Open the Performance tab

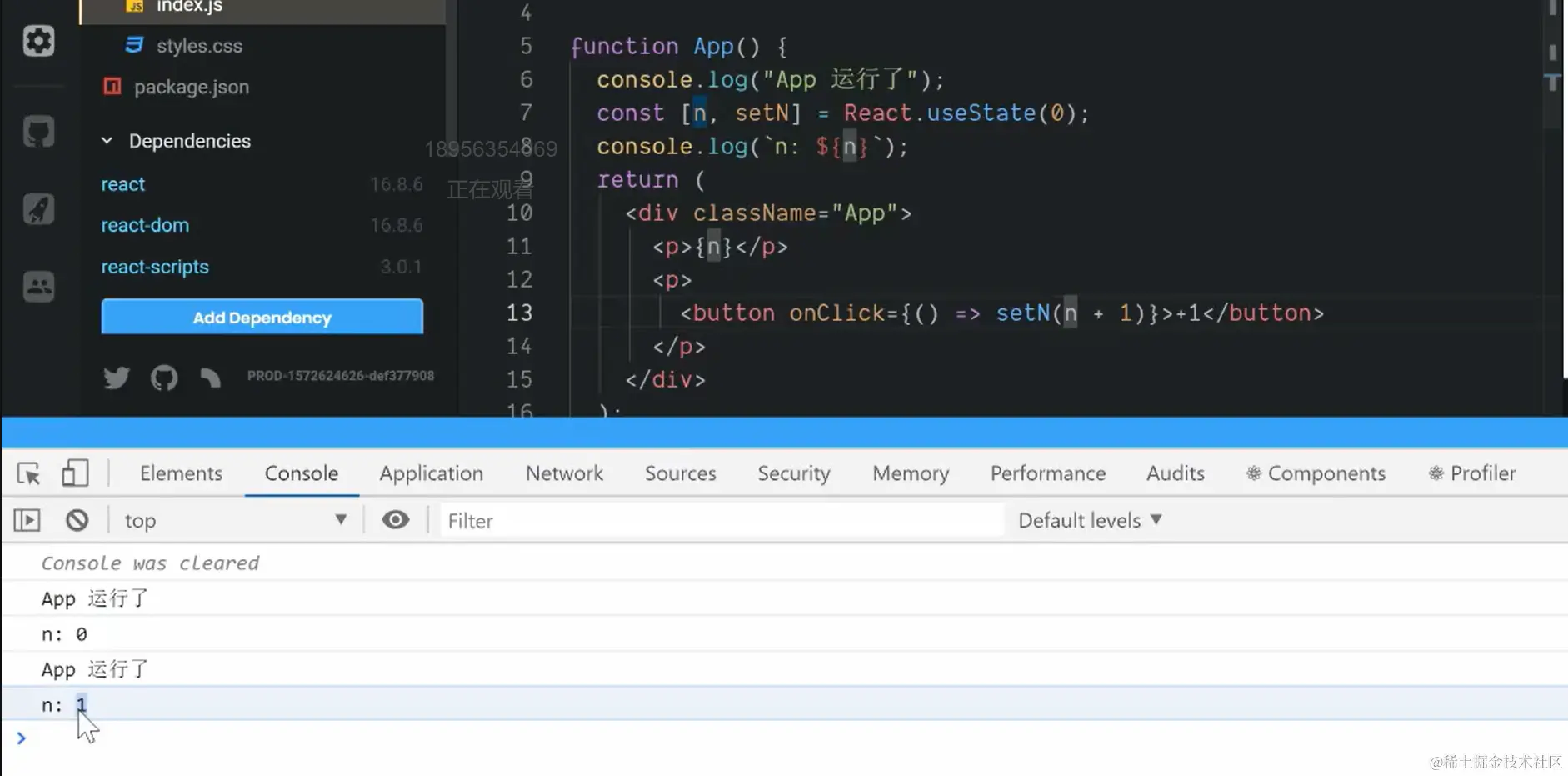click(x=1048, y=473)
